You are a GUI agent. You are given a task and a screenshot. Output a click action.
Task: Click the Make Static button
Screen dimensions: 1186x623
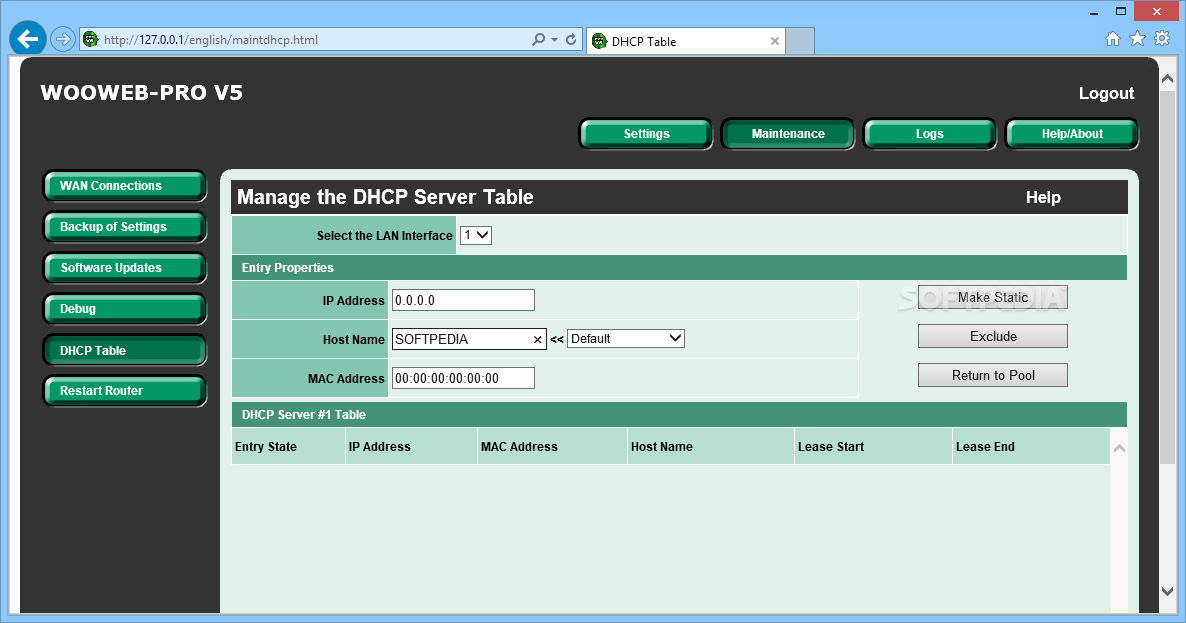(x=992, y=297)
